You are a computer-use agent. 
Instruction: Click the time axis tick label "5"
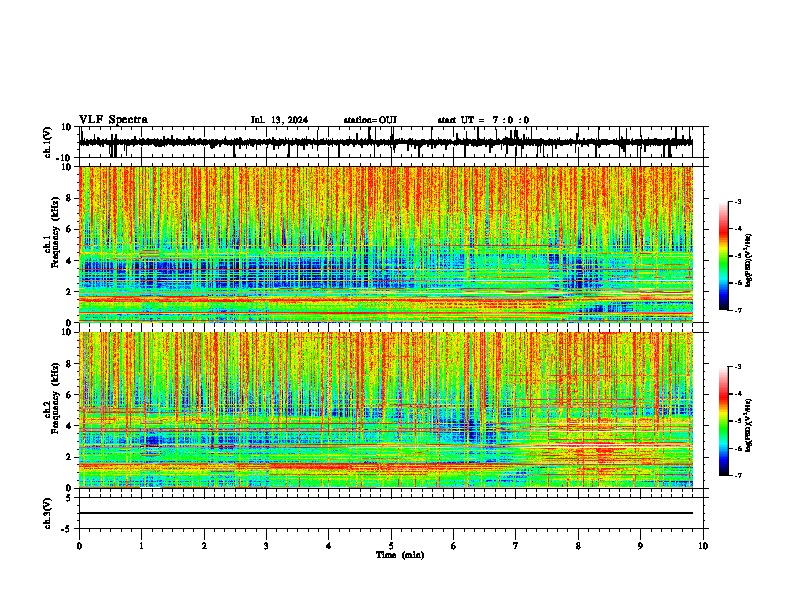(391, 546)
